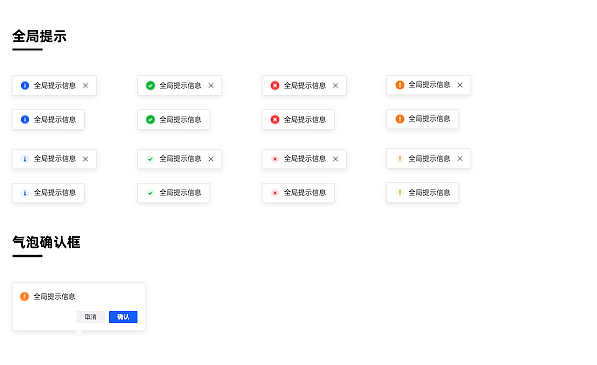Confirm with the blue 确认 button

pyautogui.click(x=123, y=317)
